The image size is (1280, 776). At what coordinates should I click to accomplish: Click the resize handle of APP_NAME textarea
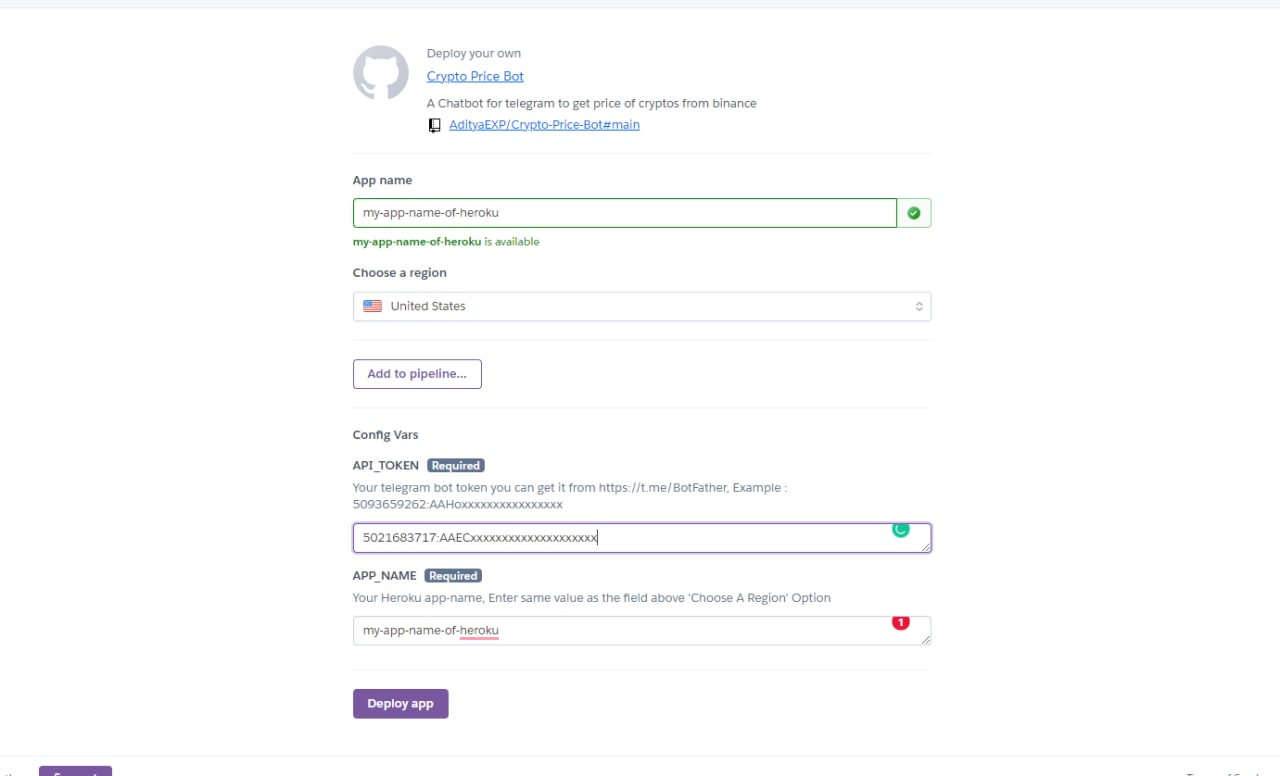[x=927, y=641]
